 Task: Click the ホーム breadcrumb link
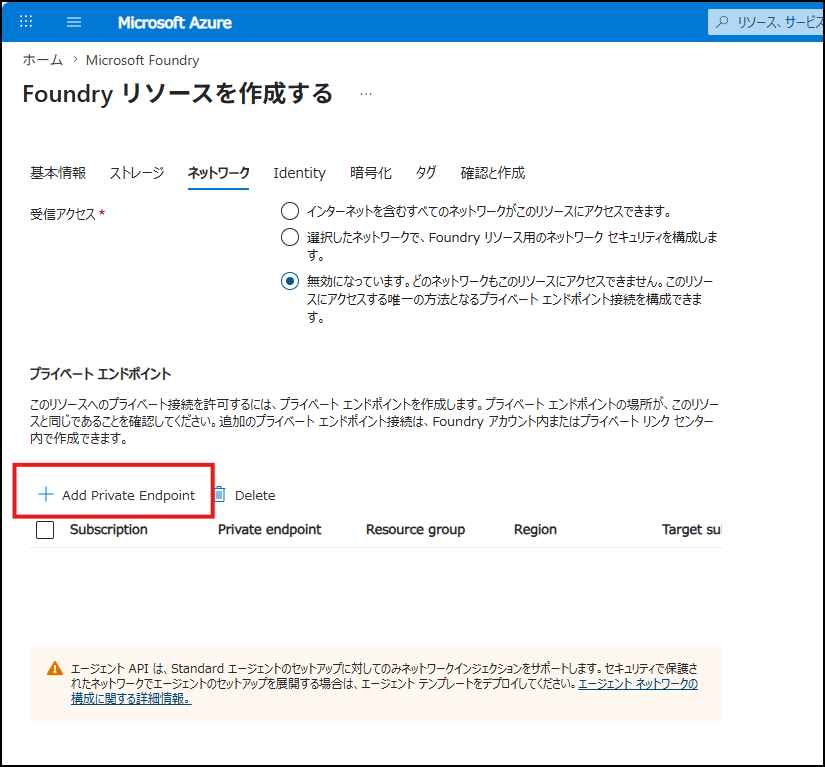43,60
